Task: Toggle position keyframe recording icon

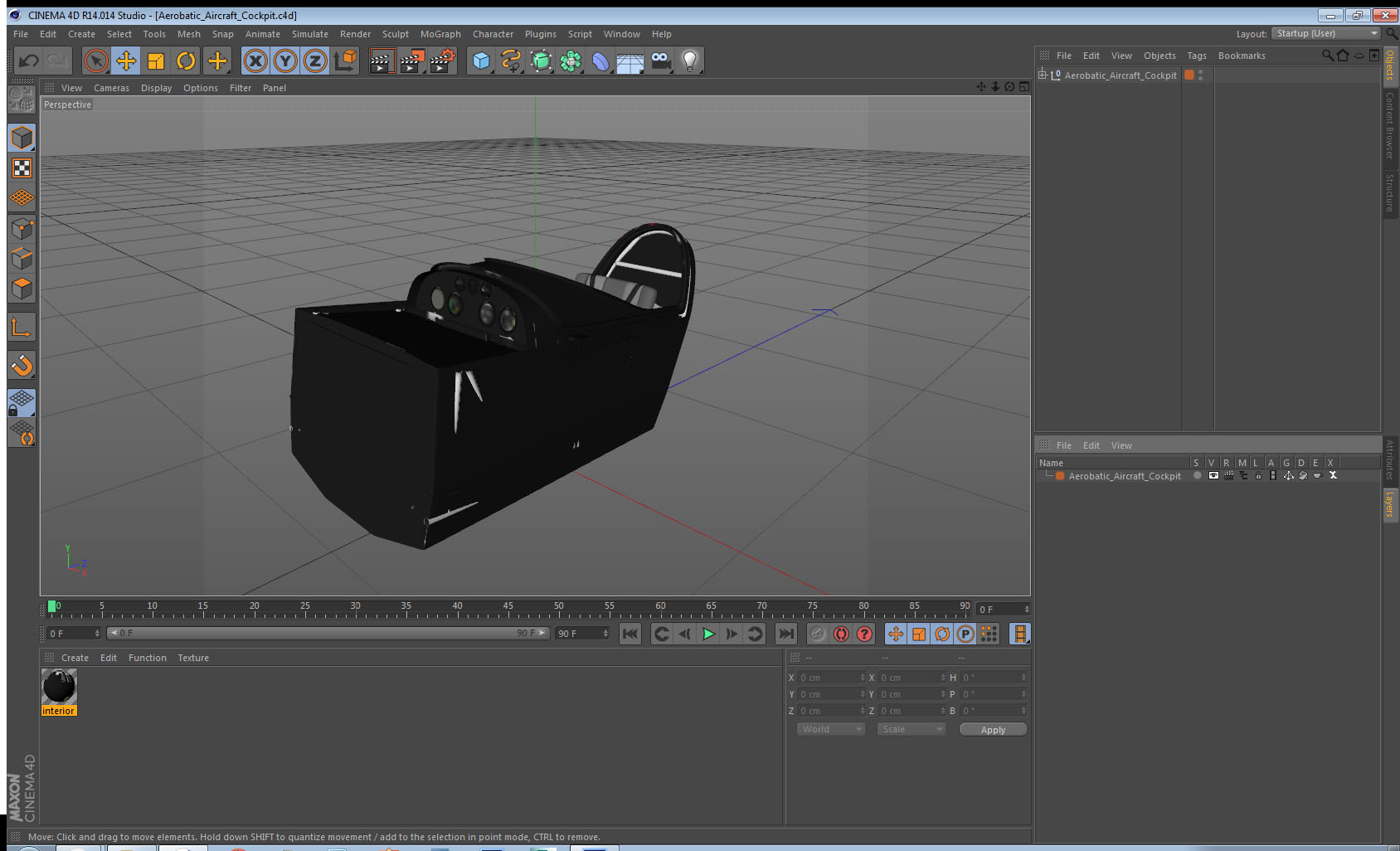Action: [x=896, y=634]
